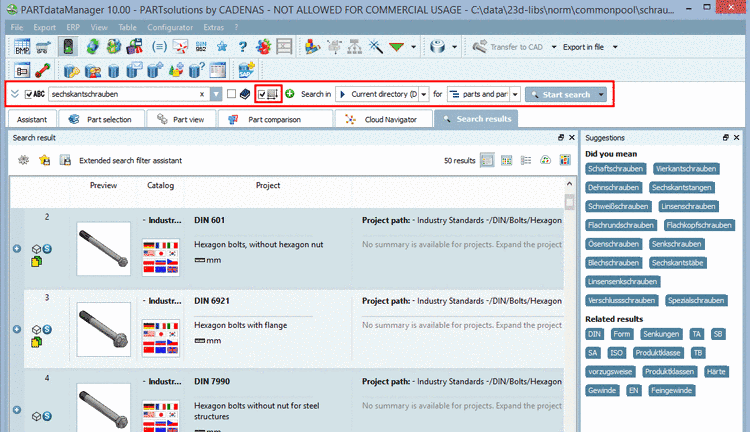Click the green plus add search icon
Screen dimensions: 750x432
click(290, 94)
